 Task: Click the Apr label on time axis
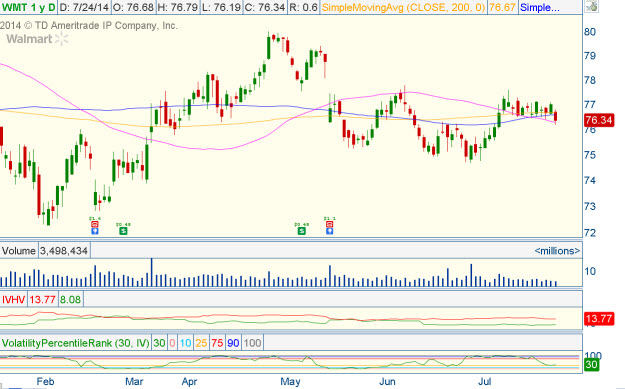click(189, 381)
